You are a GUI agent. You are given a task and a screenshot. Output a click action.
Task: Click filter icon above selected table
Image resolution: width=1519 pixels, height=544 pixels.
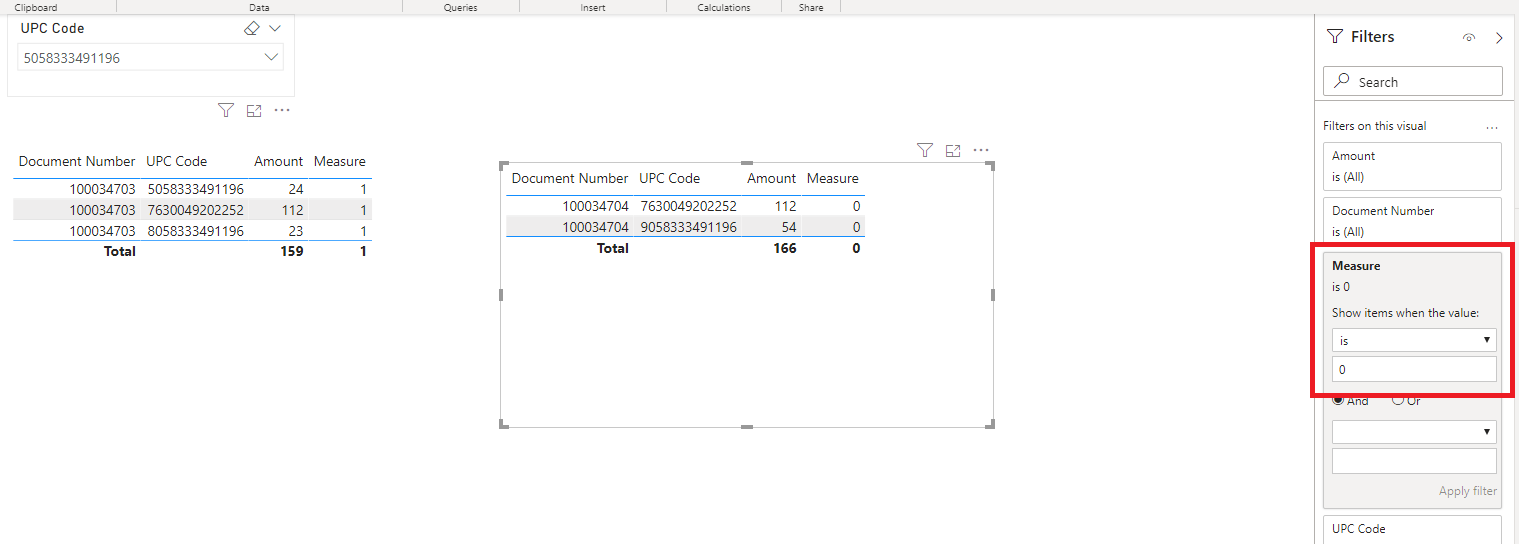(925, 150)
